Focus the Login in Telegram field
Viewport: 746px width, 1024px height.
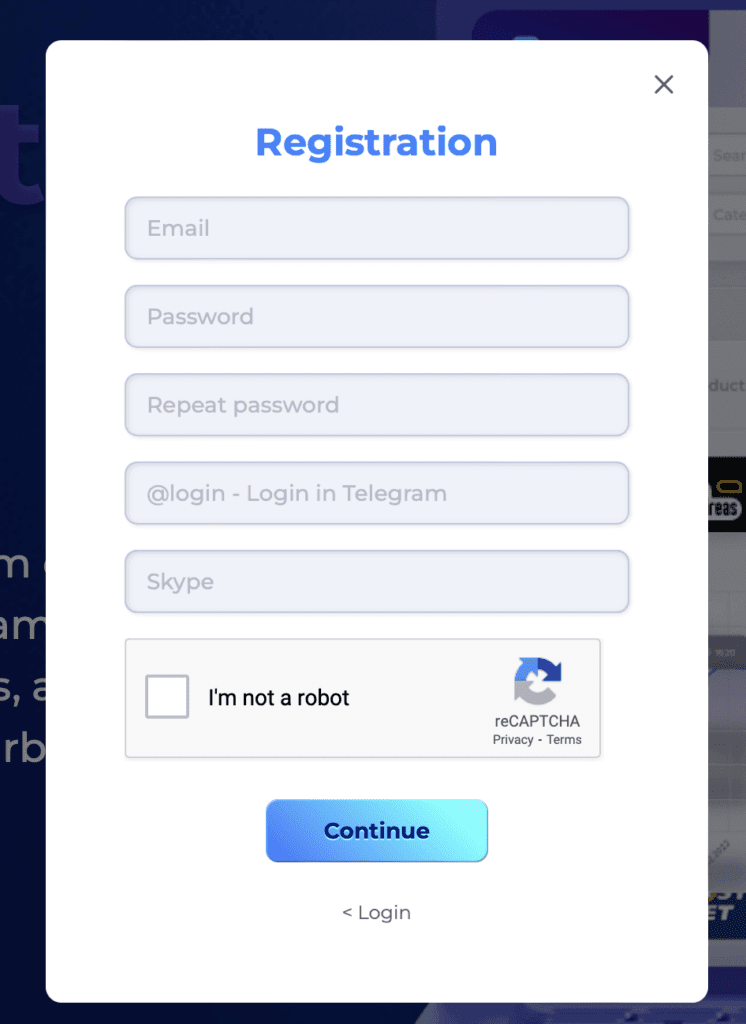click(x=377, y=493)
